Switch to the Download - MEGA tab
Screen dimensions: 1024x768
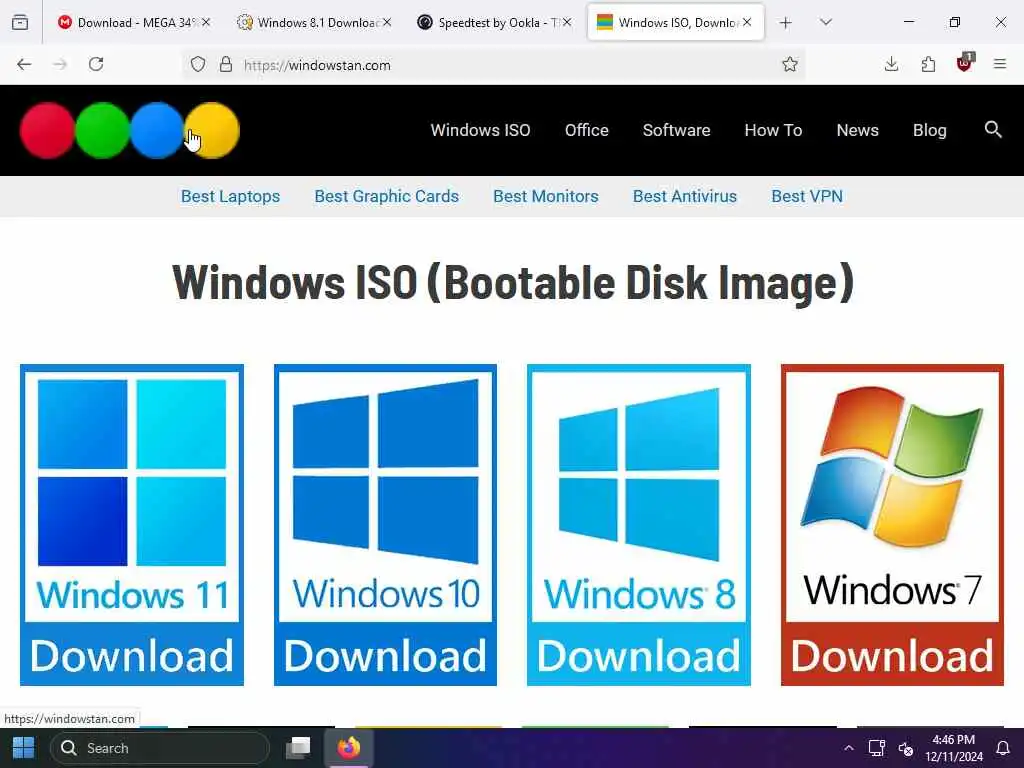pyautogui.click(x=135, y=22)
